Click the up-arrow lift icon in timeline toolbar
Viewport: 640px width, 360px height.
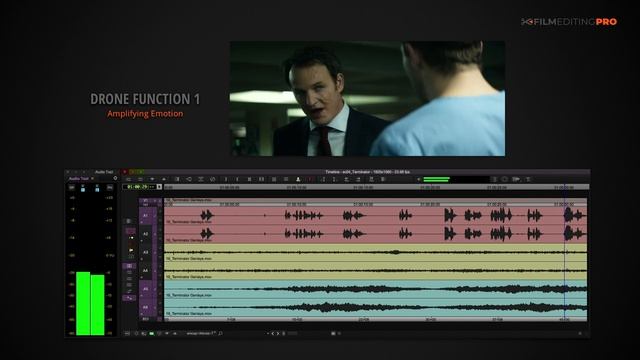[164, 179]
